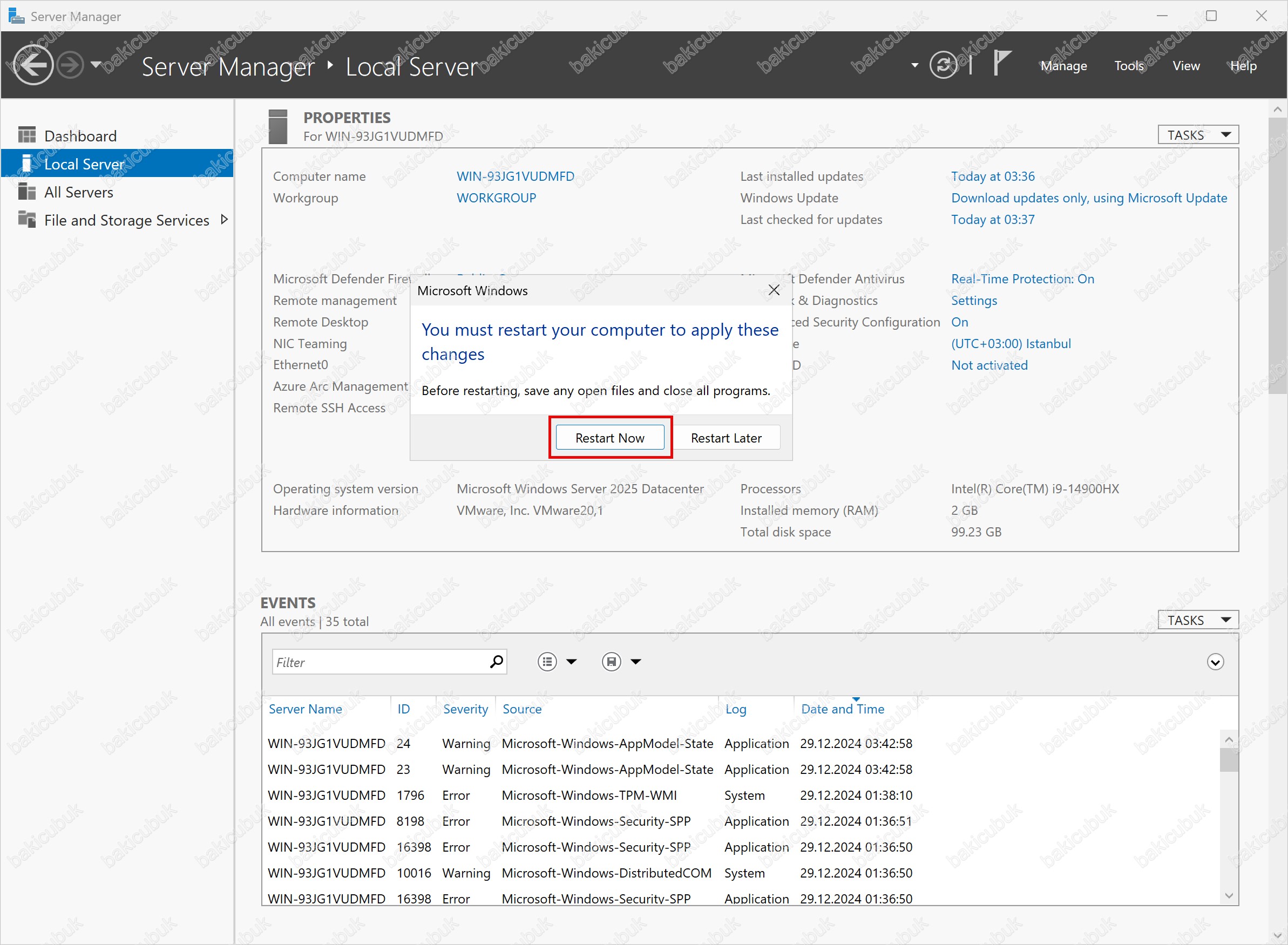
Task: Close the Microsoft Windows dialog
Action: click(774, 290)
